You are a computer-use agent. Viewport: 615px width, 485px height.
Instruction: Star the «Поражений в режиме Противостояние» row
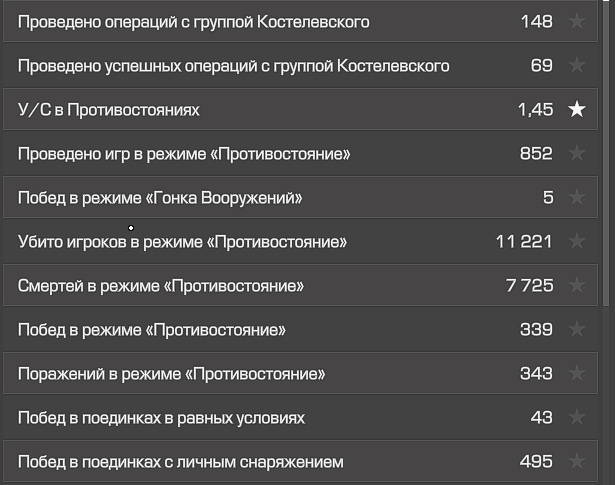click(577, 373)
